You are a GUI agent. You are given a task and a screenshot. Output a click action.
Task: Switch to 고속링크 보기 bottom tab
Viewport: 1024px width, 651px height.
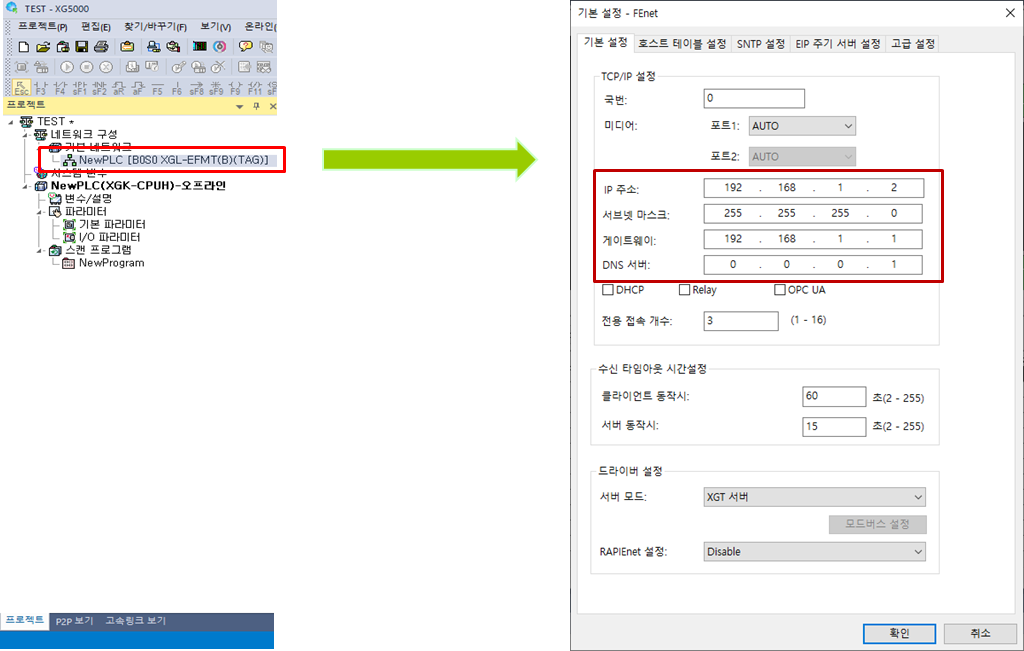[x=136, y=621]
